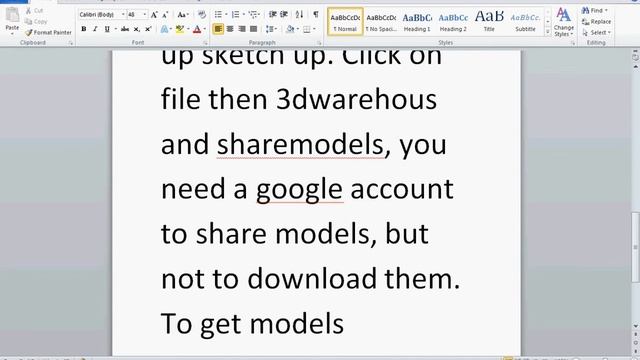Toggle Superscript formatting

(x=148, y=29)
